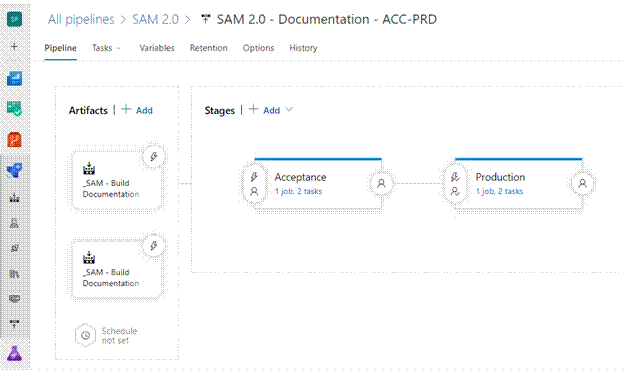Open the Test Plans flask icon
This screenshot has height=370, width=624.
[x=15, y=353]
